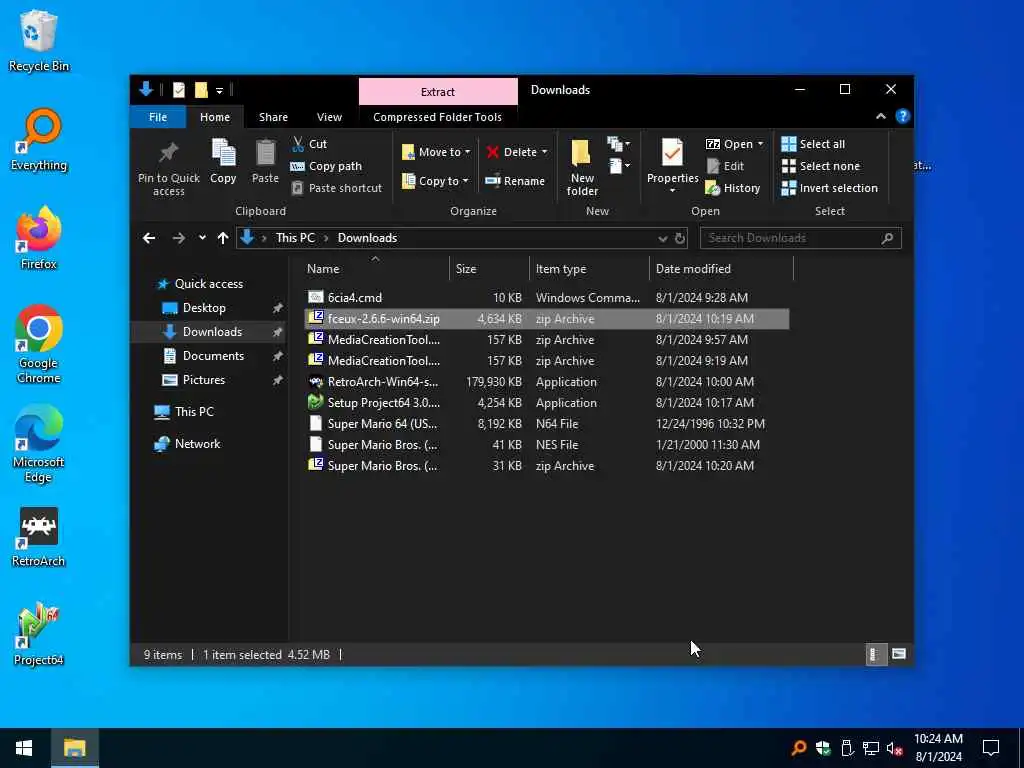Open the Move to dropdown
The image size is (1024, 768).
436,152
